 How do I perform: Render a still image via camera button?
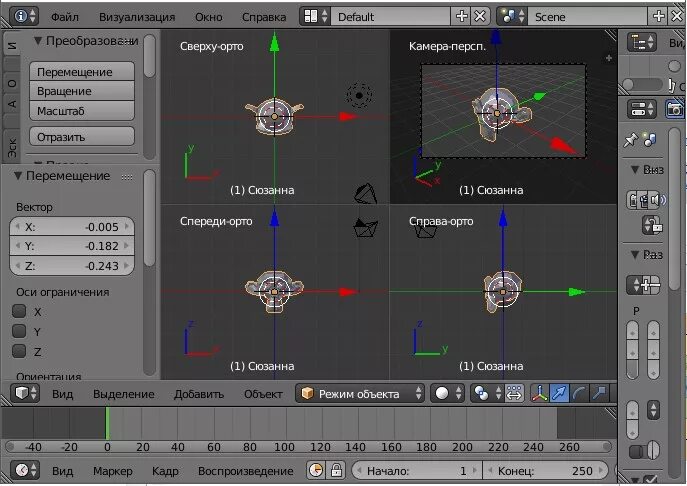(x=632, y=200)
